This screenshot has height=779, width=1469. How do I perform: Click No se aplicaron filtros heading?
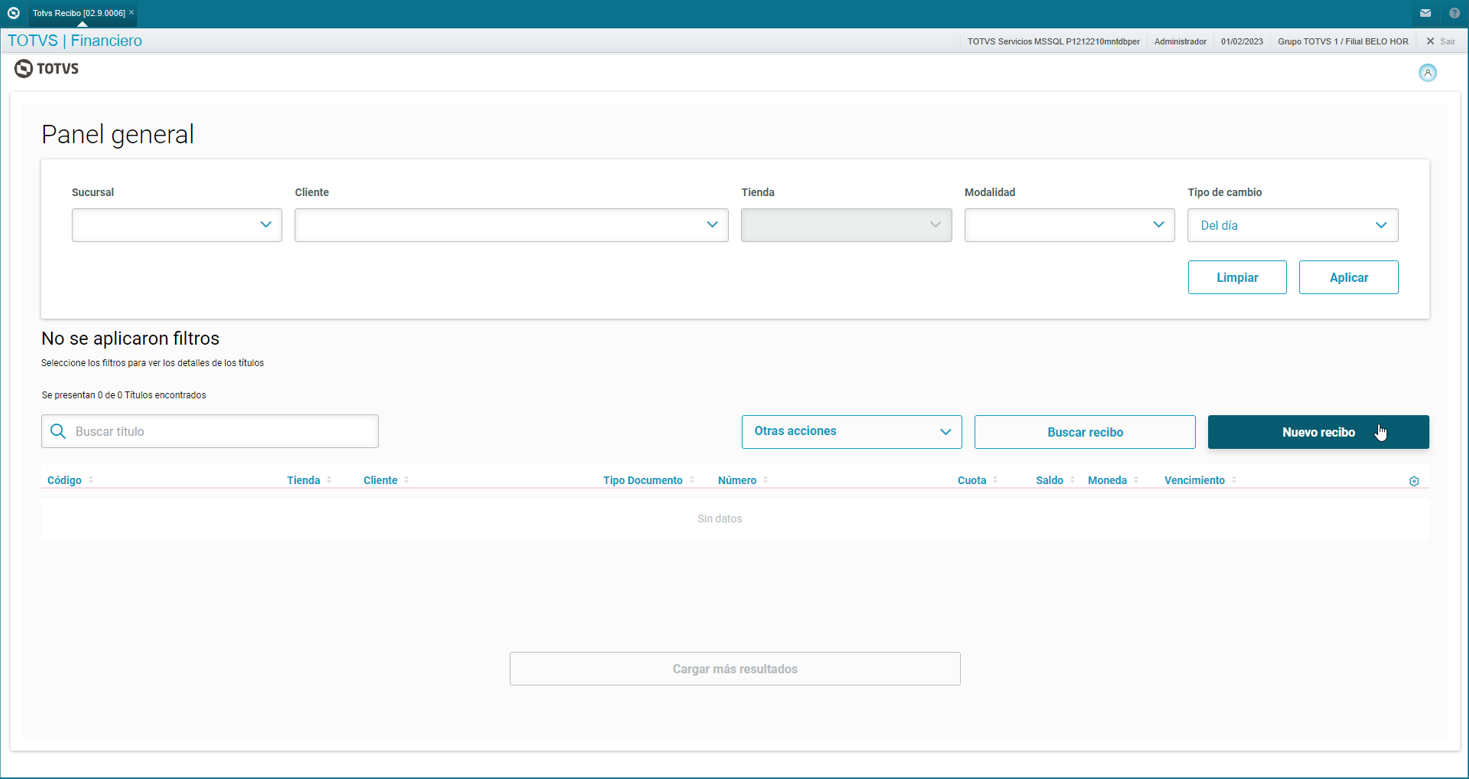point(130,338)
